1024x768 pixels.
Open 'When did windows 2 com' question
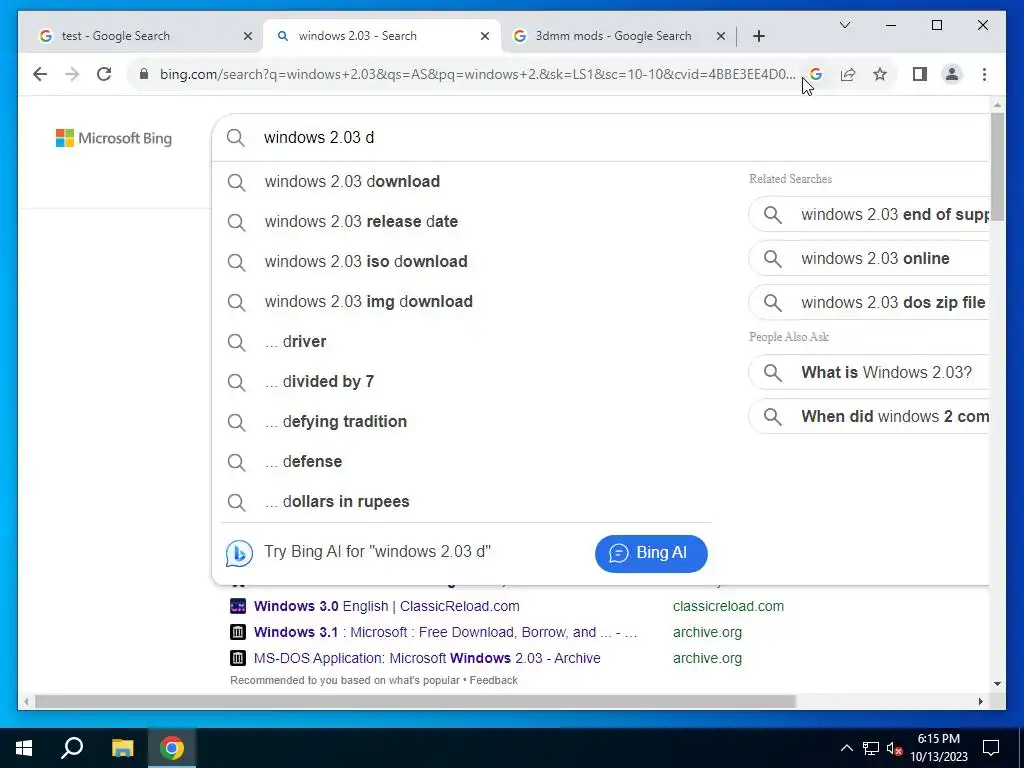(x=869, y=416)
